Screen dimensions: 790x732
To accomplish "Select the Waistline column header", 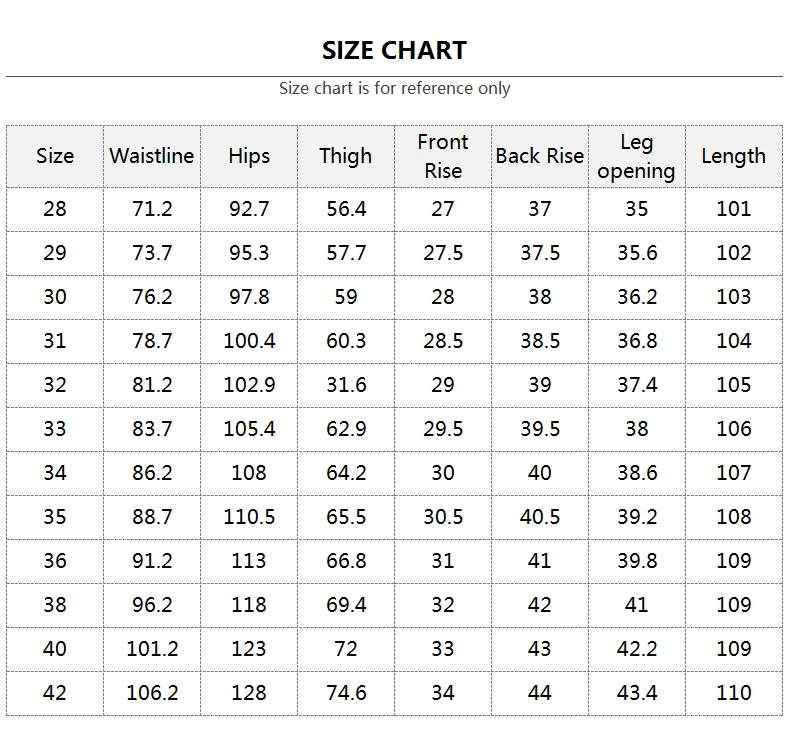I will click(x=152, y=156).
